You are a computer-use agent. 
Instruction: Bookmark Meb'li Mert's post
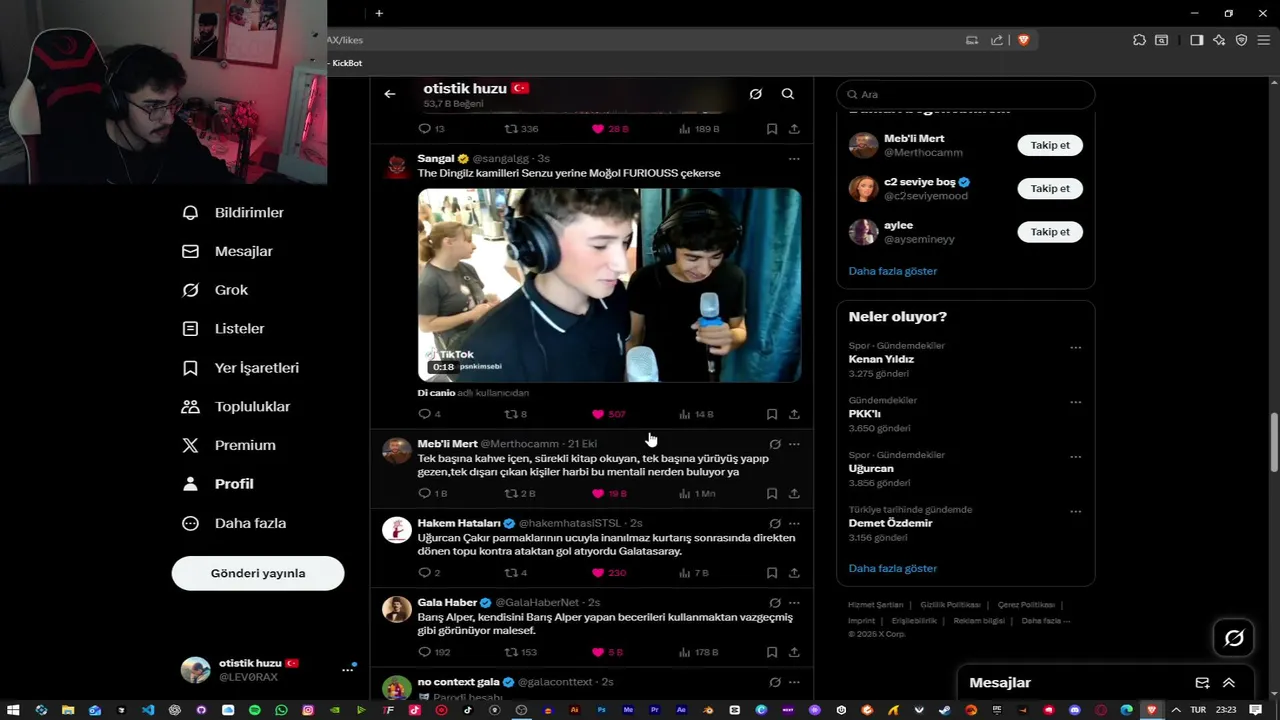tap(772, 493)
